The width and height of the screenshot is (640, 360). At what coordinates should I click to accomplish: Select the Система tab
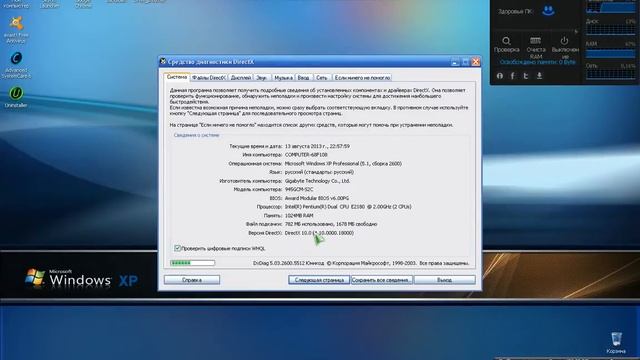177,77
